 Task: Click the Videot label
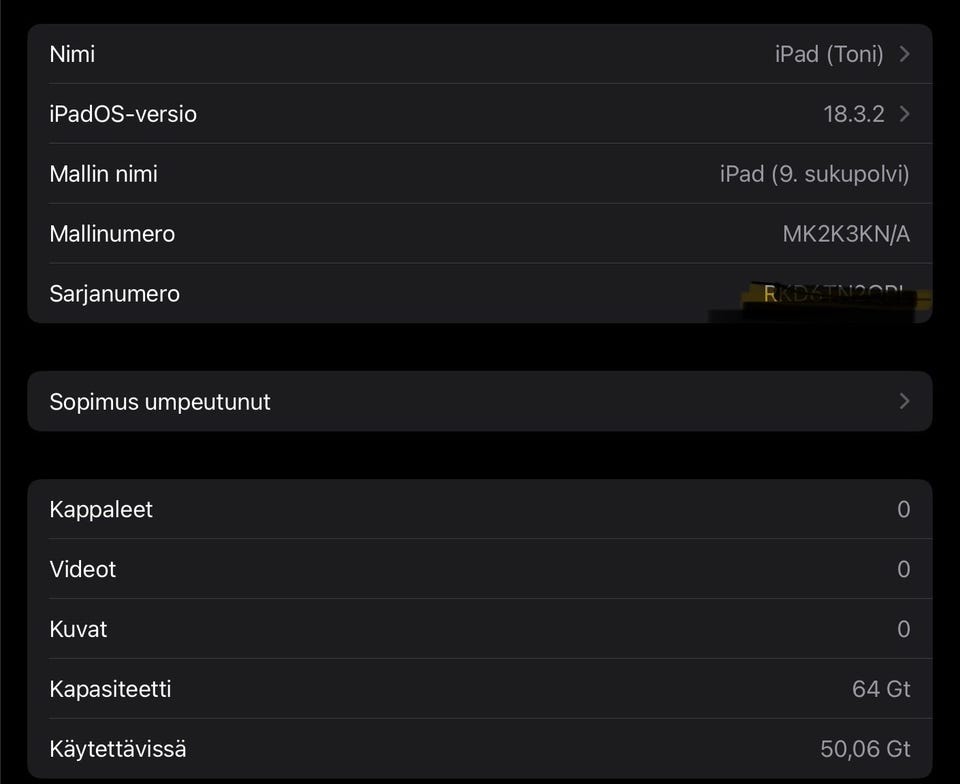(83, 569)
